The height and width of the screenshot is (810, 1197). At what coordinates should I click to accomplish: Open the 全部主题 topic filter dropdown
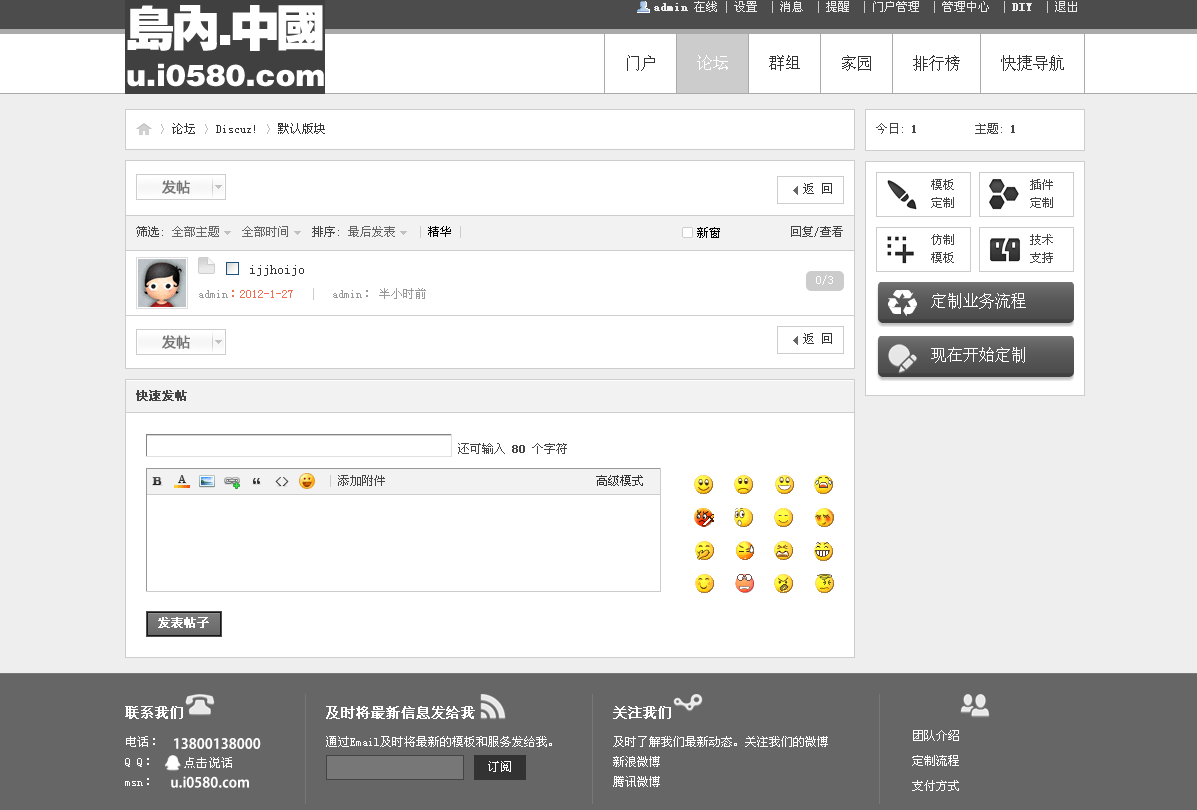point(197,231)
